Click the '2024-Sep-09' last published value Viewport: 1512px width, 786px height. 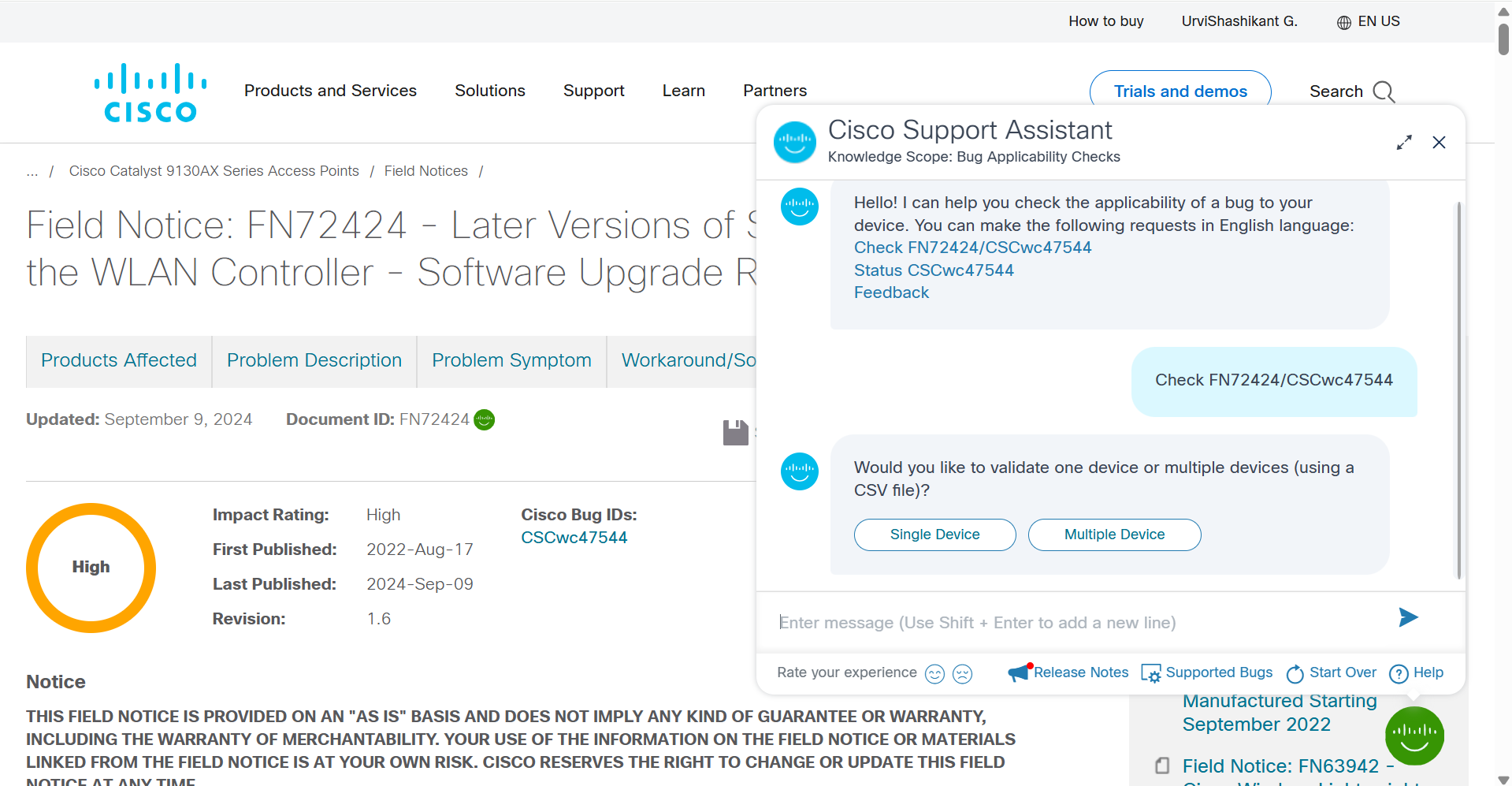tap(420, 584)
